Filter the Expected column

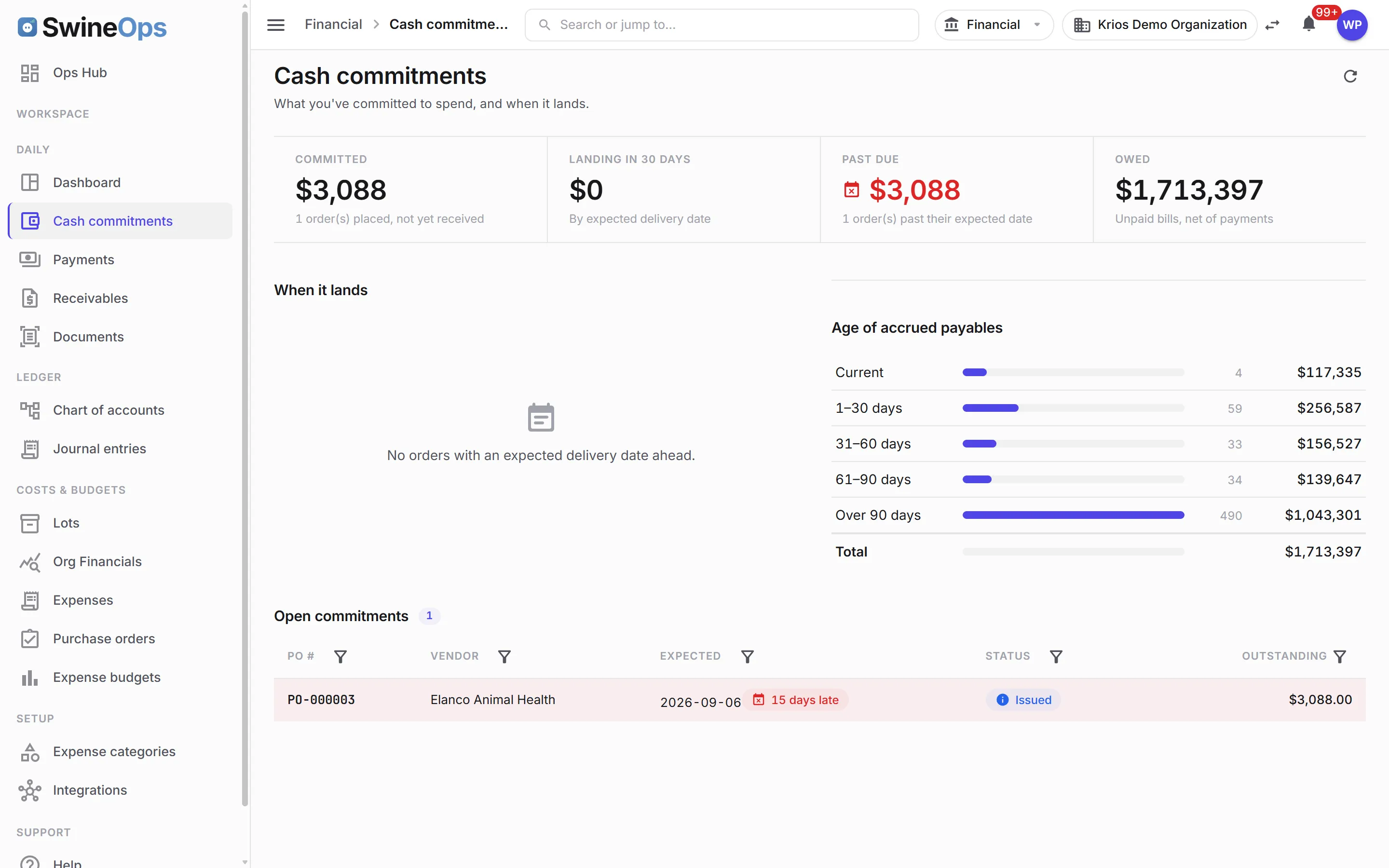(747, 656)
